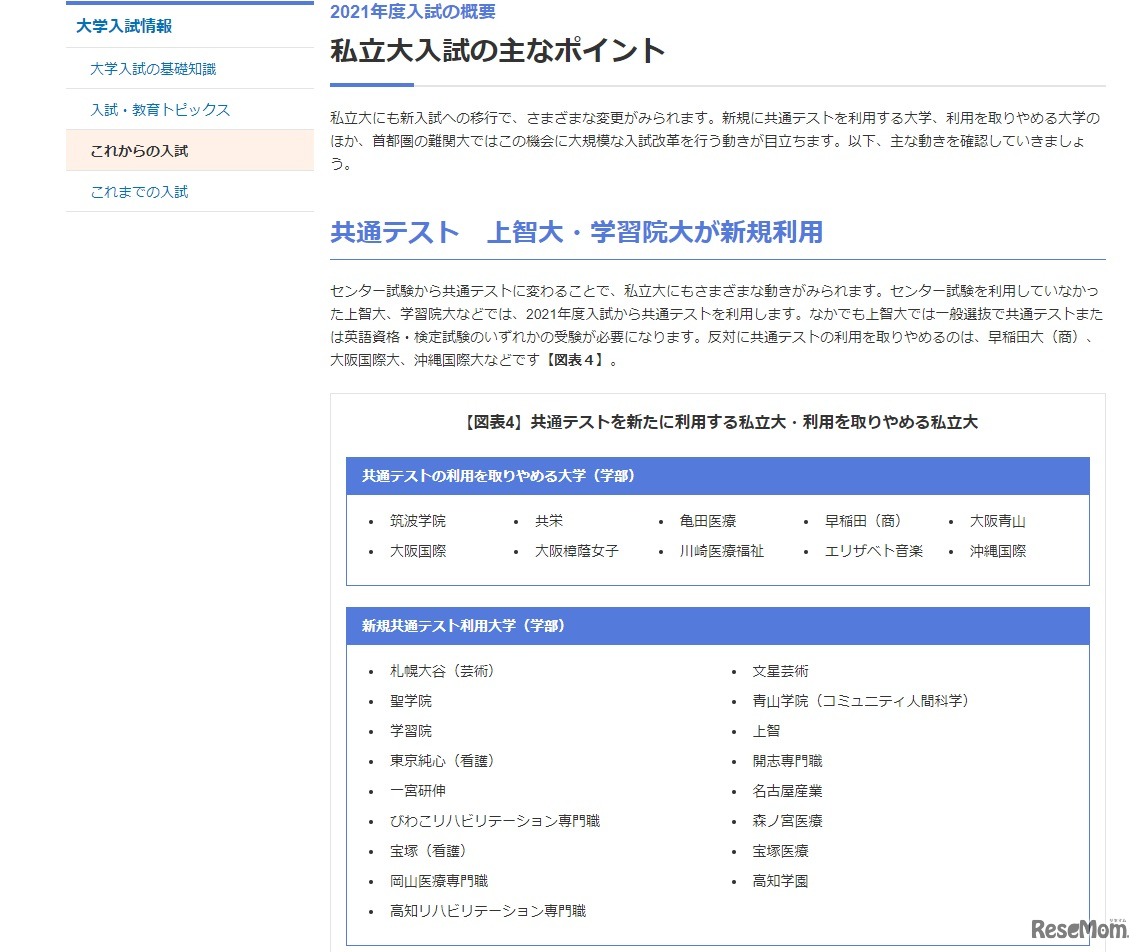Select 早稲田（商） in the discontinuation list
Viewport: 1142px width, 952px height.
click(867, 520)
